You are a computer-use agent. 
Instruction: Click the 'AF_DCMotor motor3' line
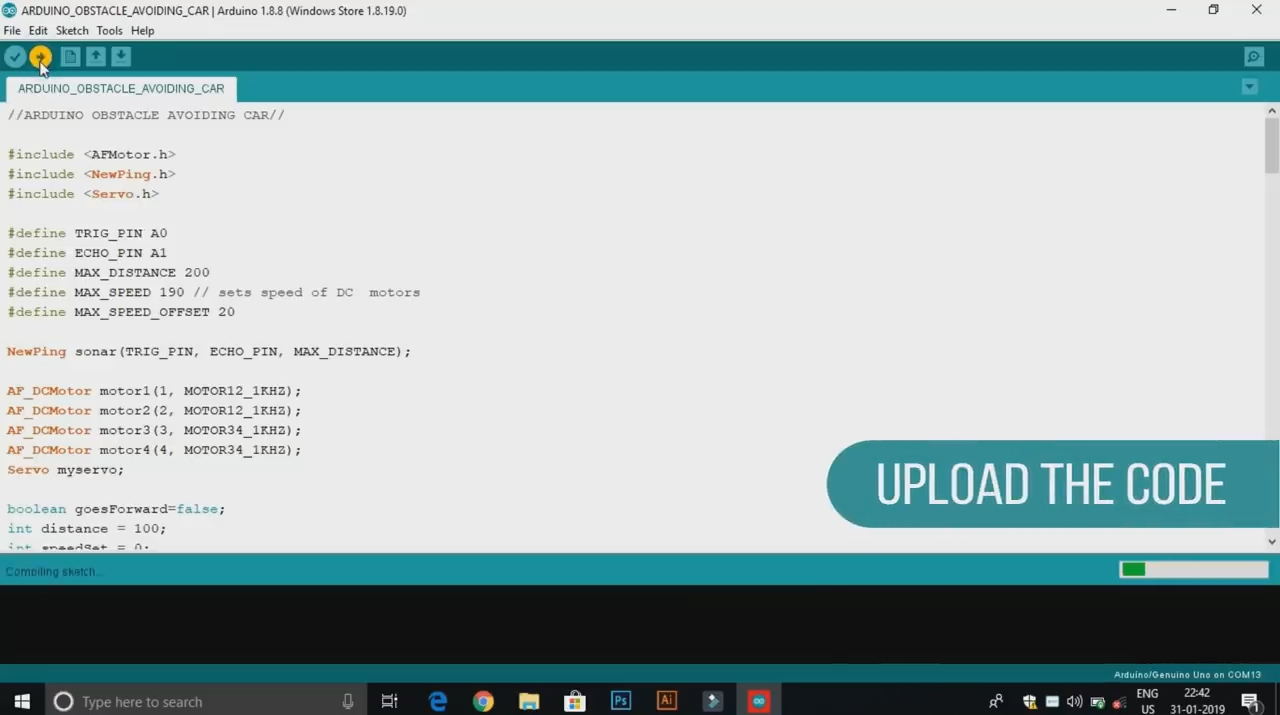pyautogui.click(x=154, y=430)
